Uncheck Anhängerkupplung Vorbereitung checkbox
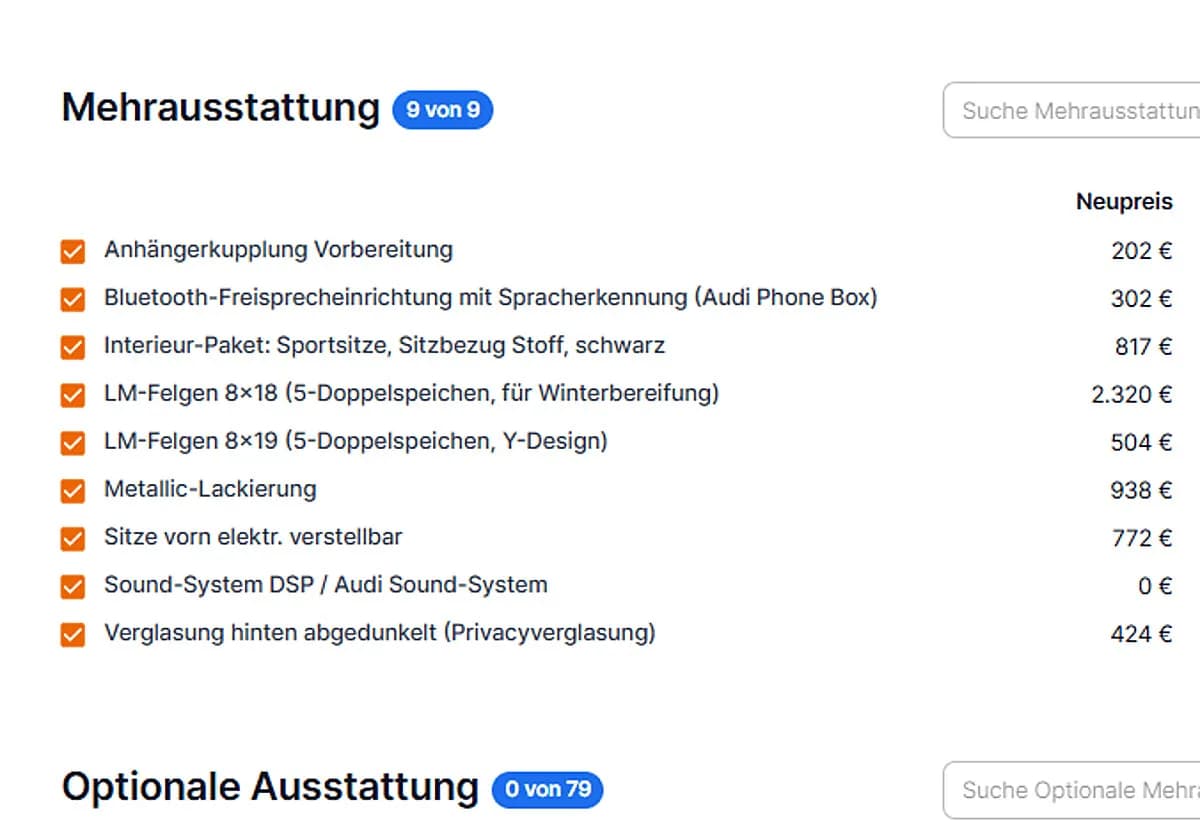The height and width of the screenshot is (823, 1200). coord(72,251)
